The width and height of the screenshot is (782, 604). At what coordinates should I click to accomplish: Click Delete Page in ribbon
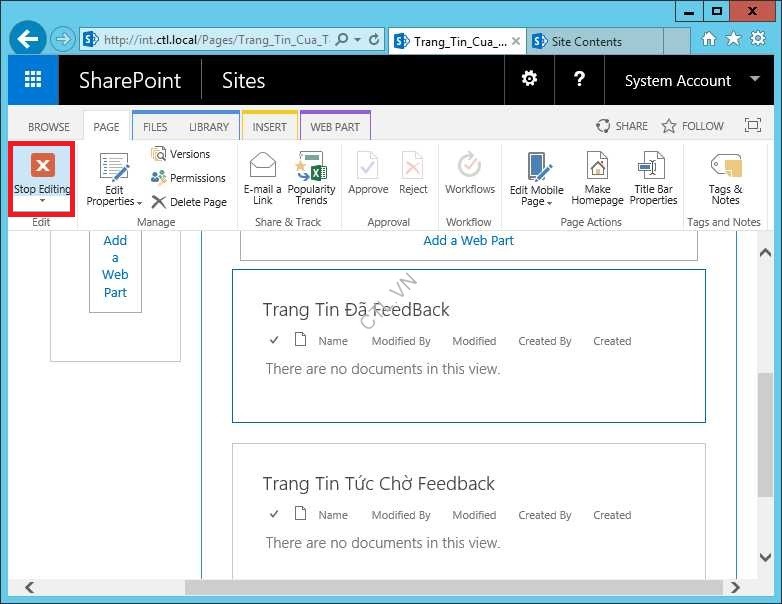[189, 202]
